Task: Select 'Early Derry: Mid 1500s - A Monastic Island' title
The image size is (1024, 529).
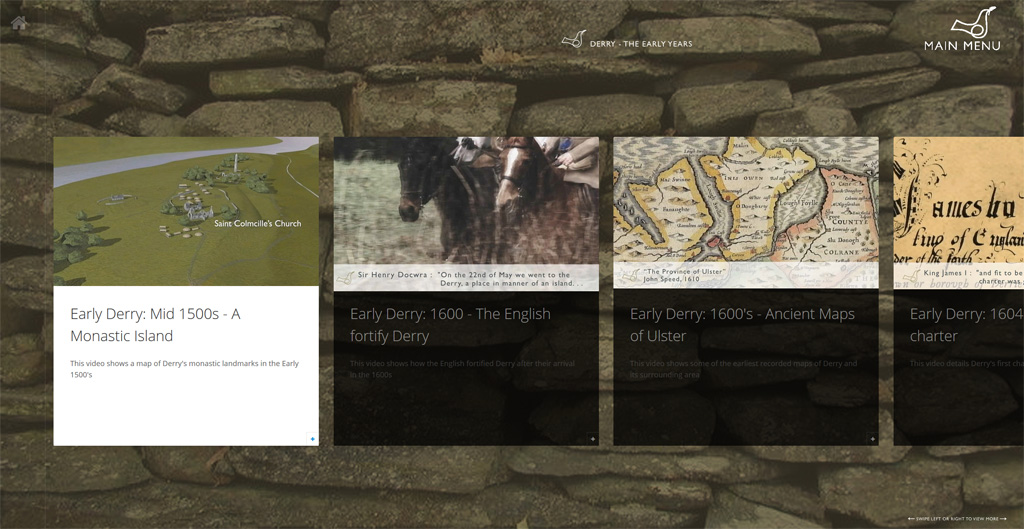Action: [x=155, y=325]
